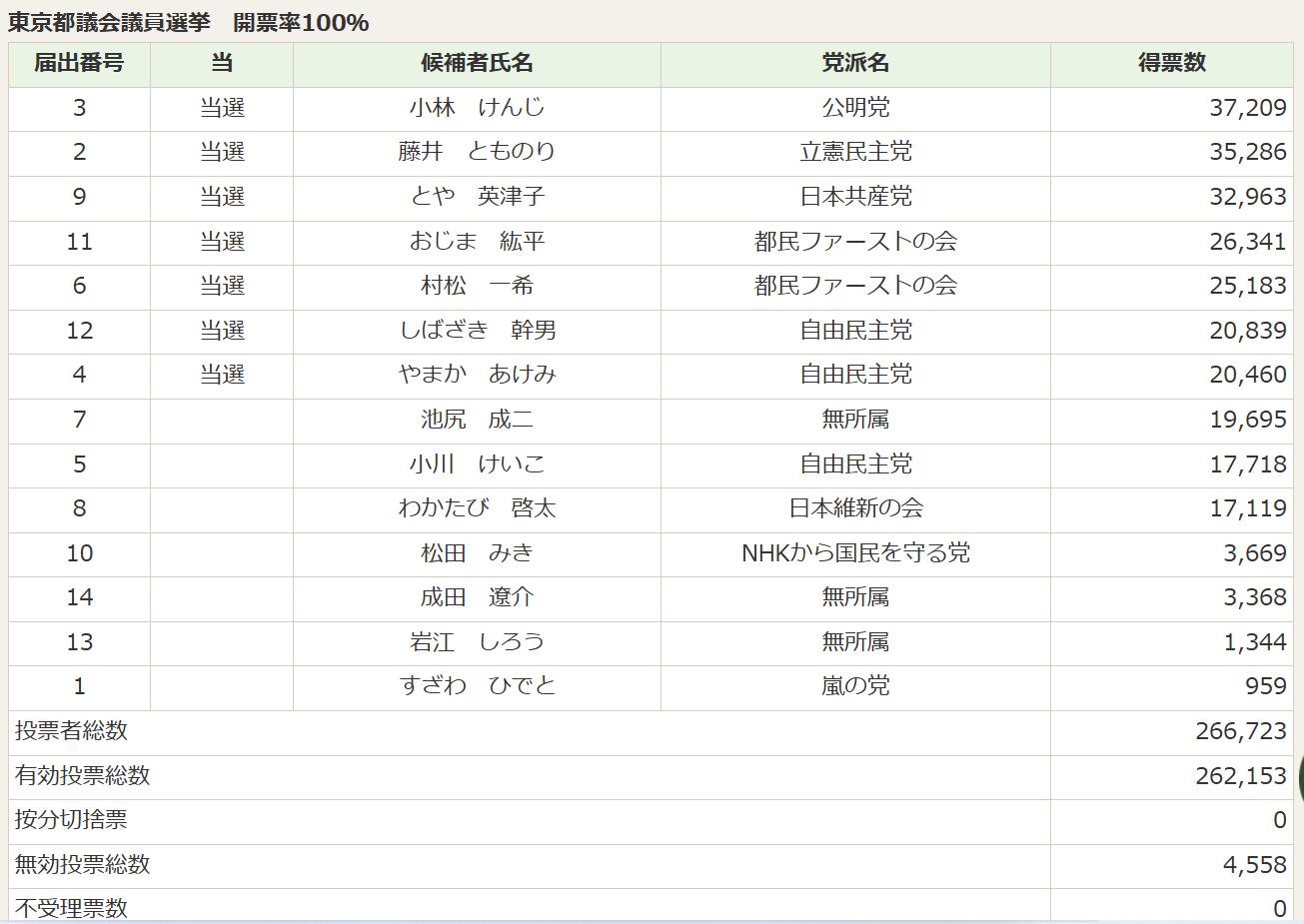This screenshot has width=1304, height=924.
Task: Select candidate 村松 一希
Action: (x=477, y=286)
